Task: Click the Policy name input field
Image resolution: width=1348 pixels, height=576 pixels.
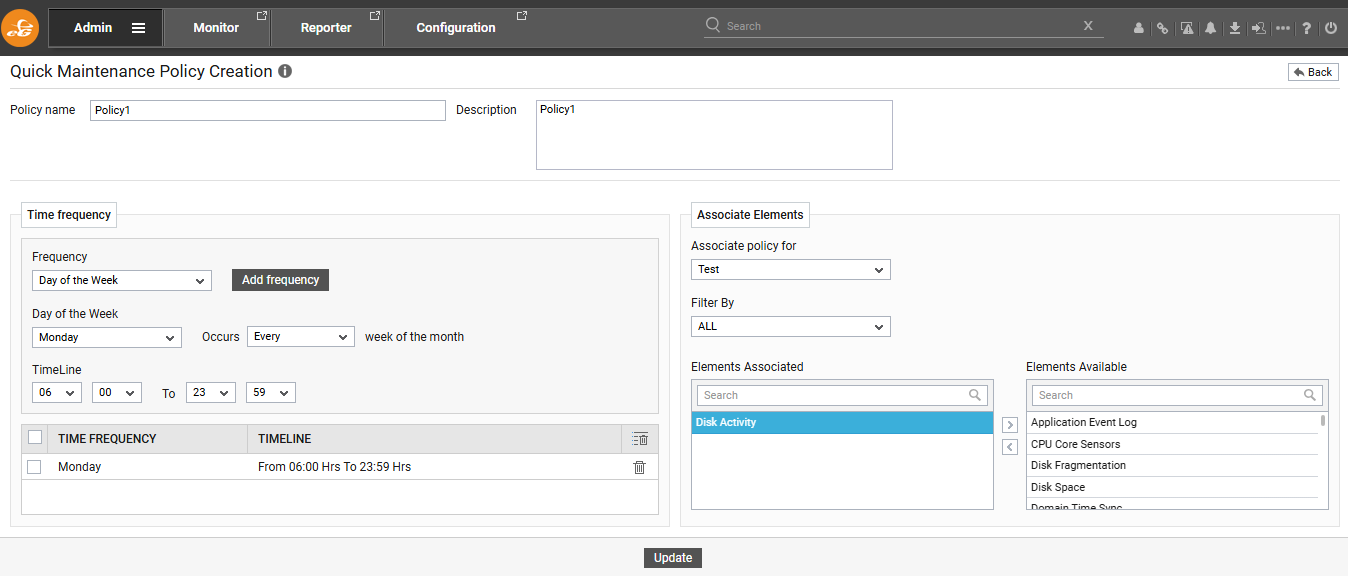Action: tap(267, 111)
